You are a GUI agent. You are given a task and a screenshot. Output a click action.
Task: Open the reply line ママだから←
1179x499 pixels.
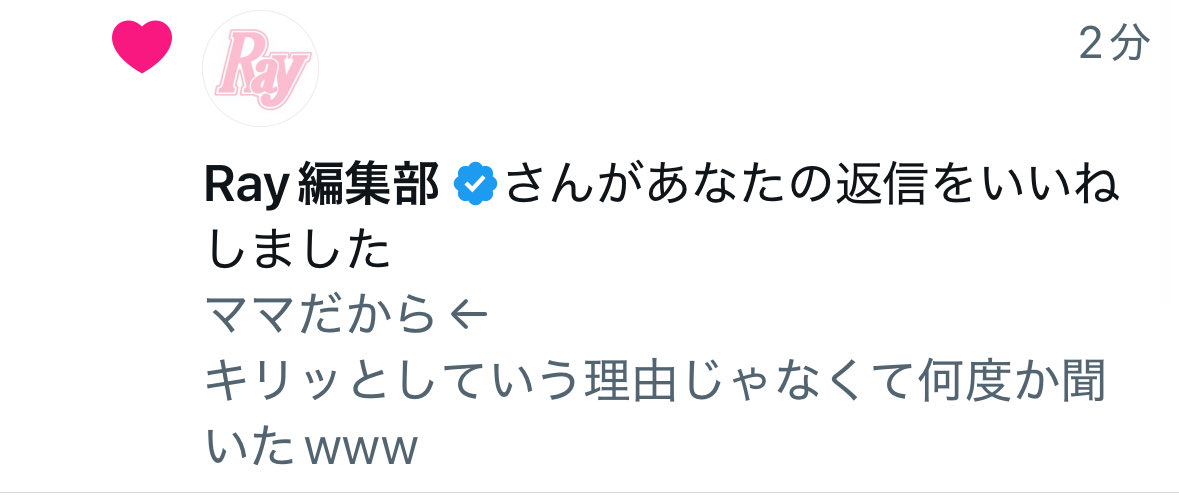[x=347, y=314]
